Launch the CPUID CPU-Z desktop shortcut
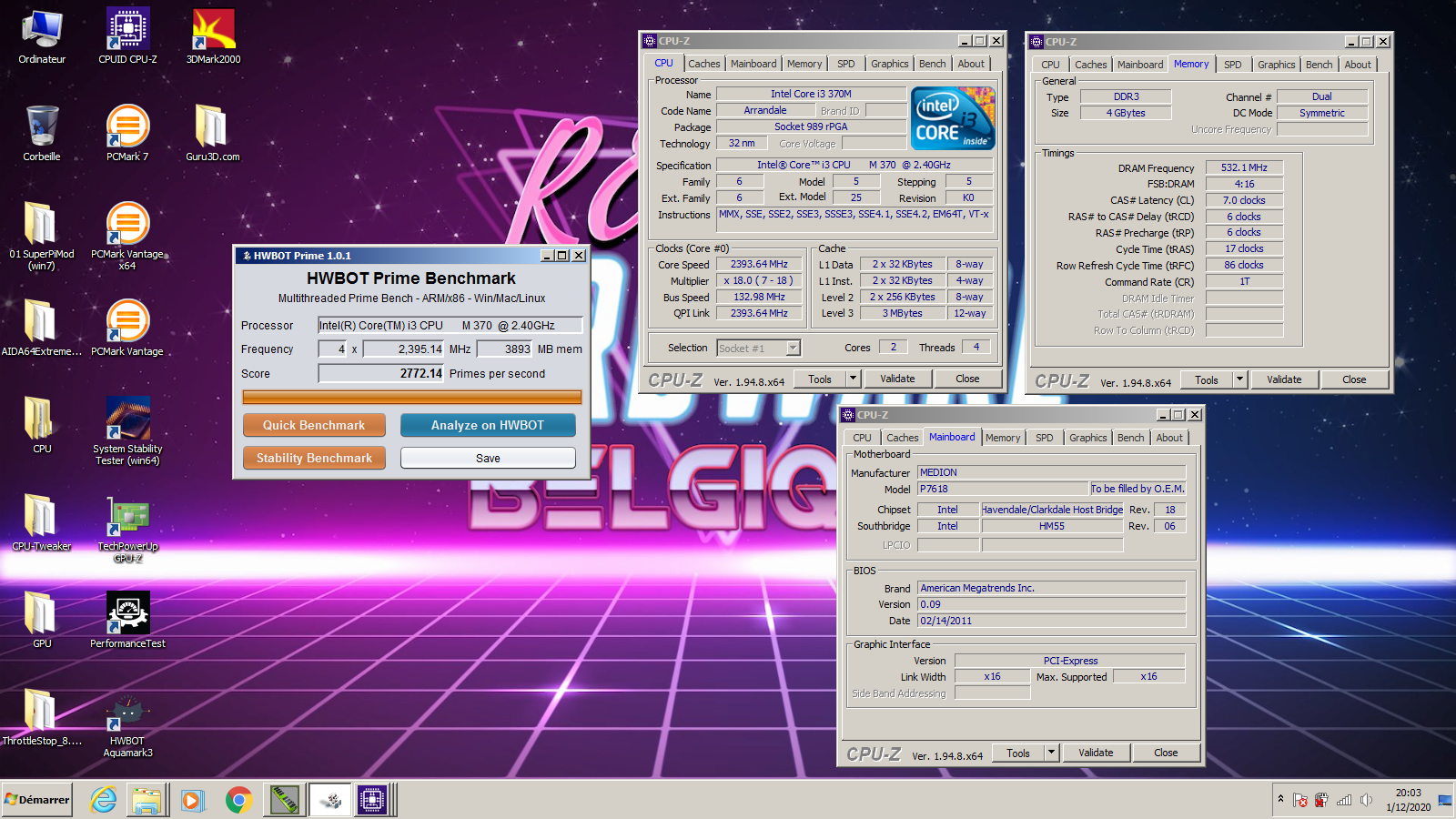1456x819 pixels. [x=127, y=36]
